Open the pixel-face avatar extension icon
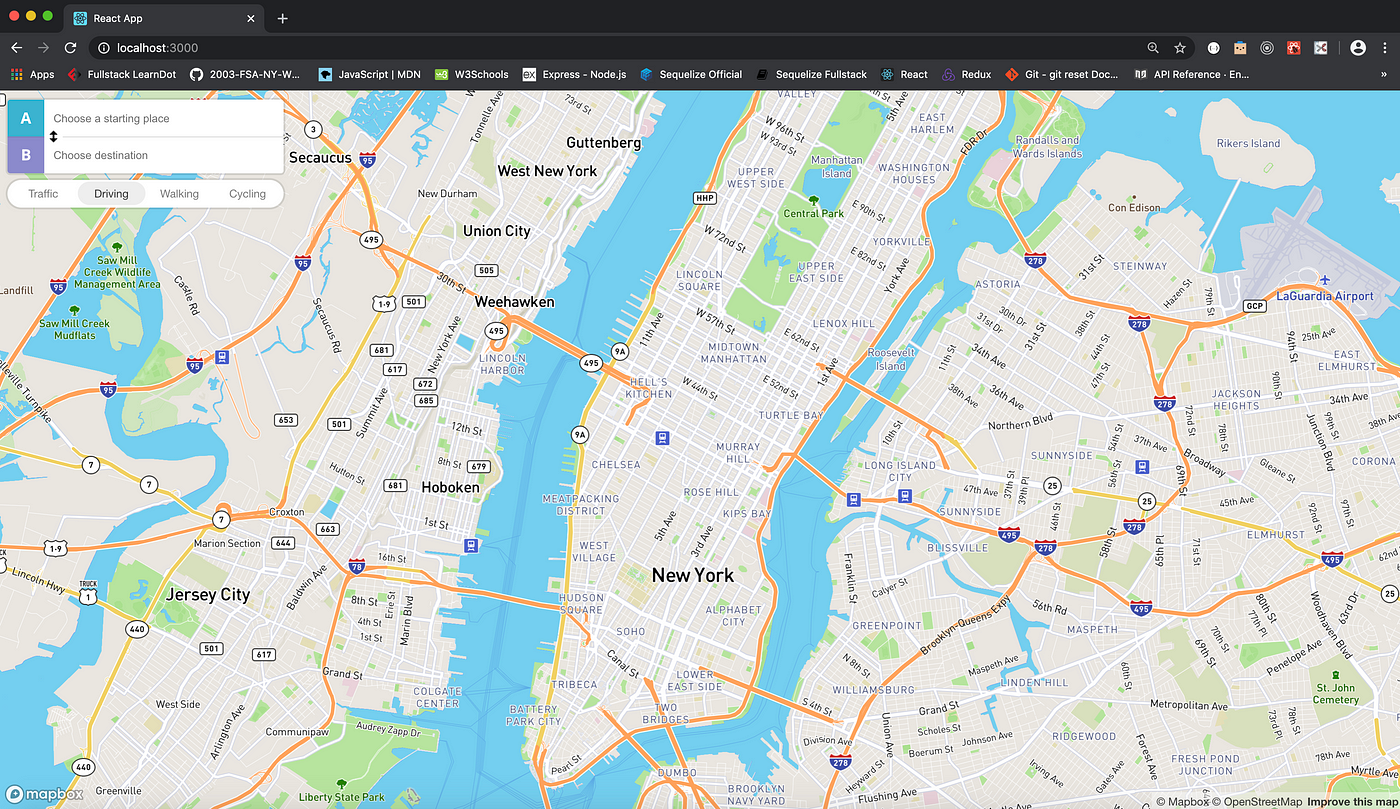 tap(1240, 47)
